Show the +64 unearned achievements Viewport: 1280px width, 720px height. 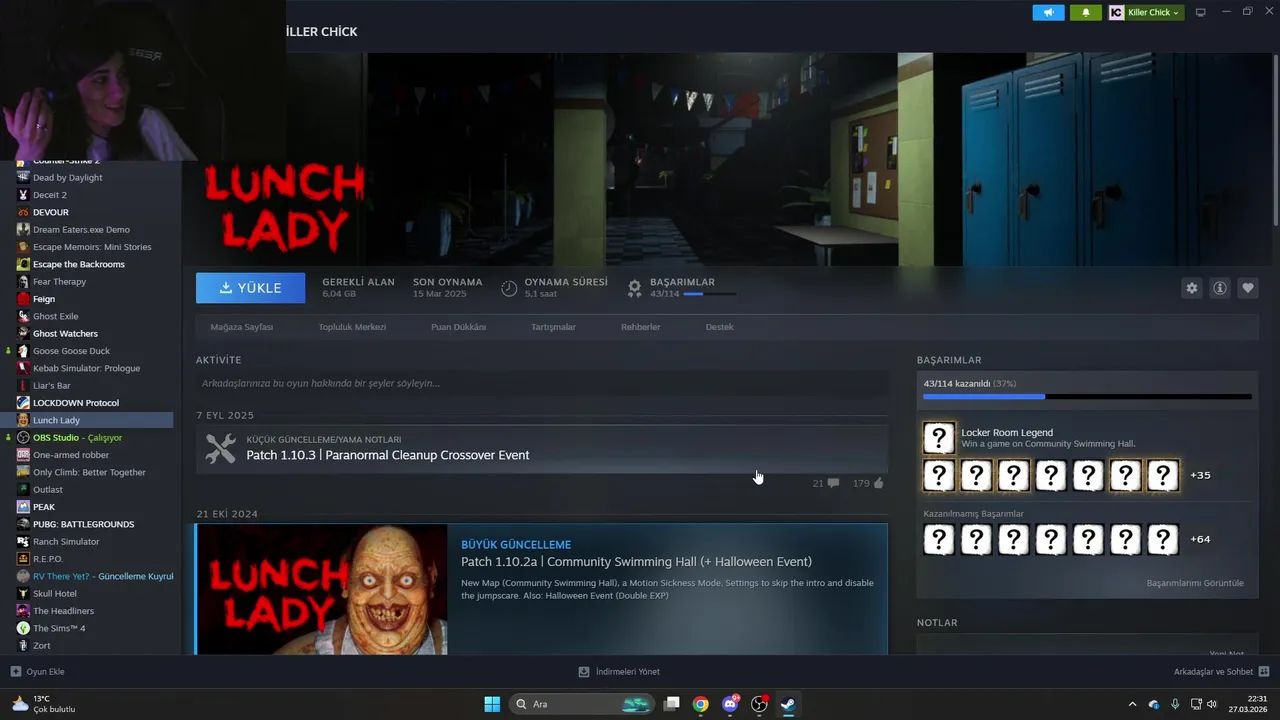click(1200, 539)
